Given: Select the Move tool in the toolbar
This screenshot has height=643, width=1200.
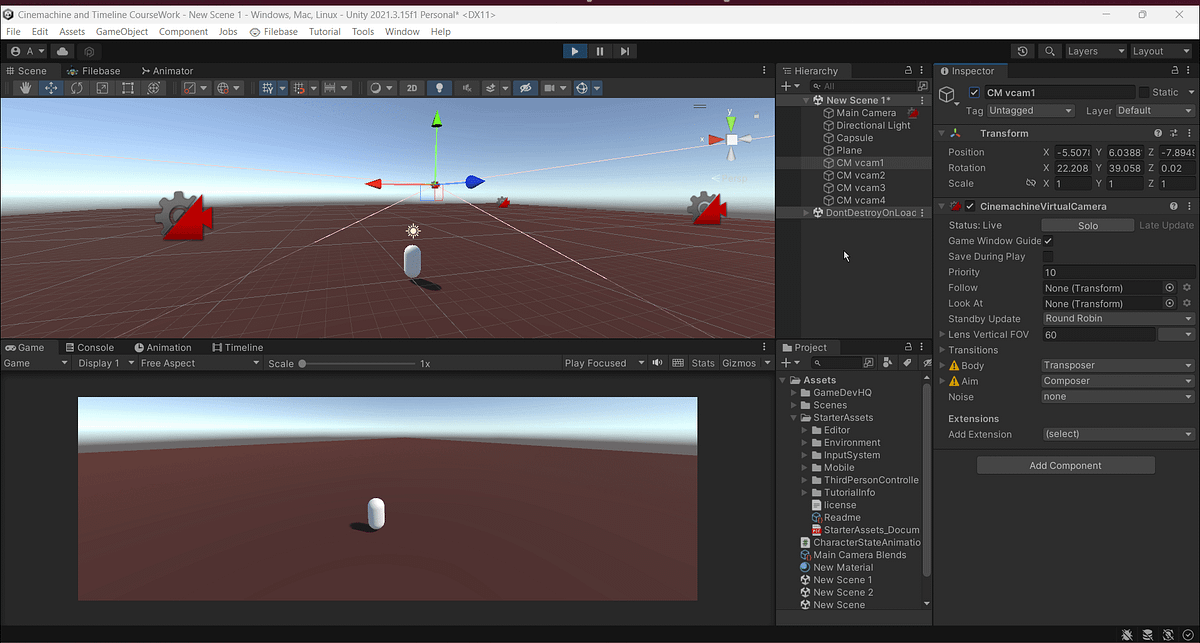Looking at the screenshot, I should coord(51,88).
